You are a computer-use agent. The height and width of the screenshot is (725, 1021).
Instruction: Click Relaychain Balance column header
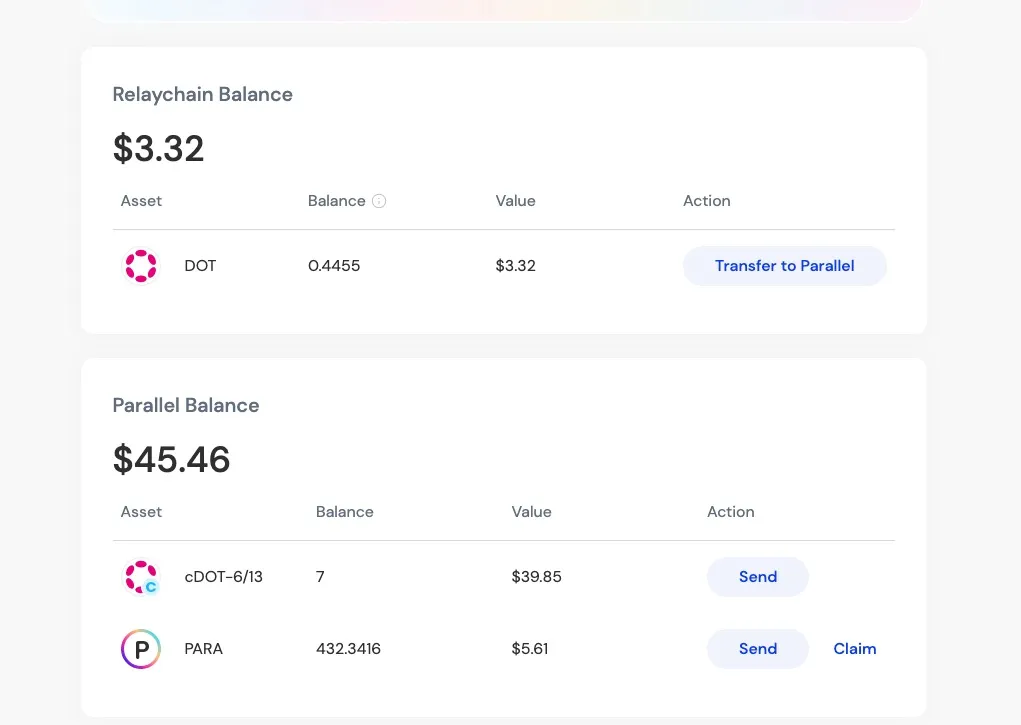click(x=337, y=201)
